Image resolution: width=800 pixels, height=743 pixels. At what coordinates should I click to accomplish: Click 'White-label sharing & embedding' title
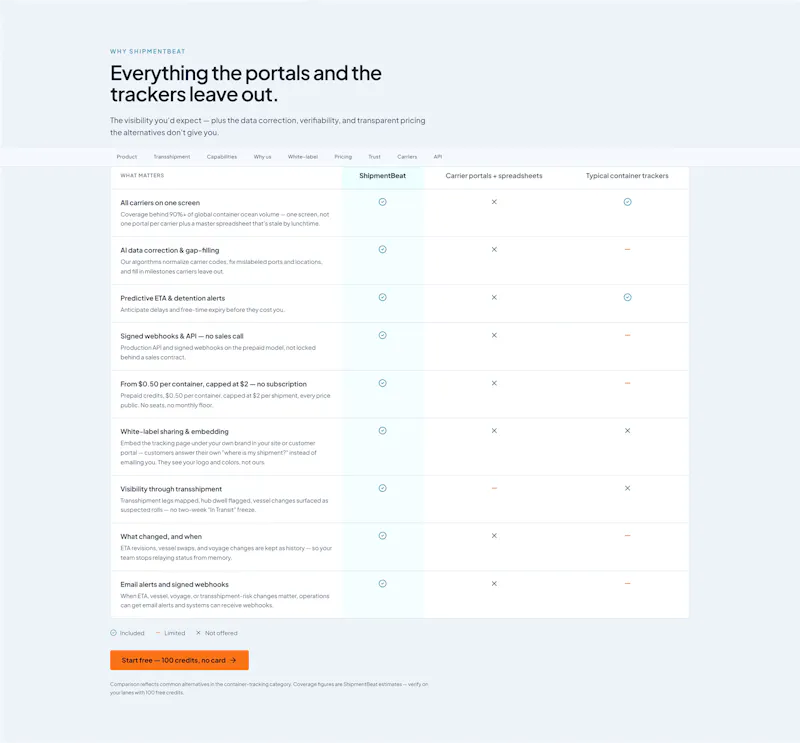174,432
